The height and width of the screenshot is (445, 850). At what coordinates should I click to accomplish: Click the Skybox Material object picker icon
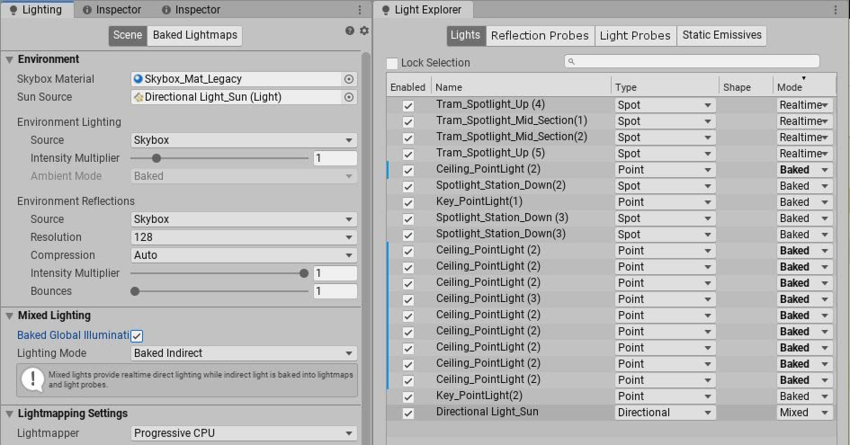click(349, 79)
